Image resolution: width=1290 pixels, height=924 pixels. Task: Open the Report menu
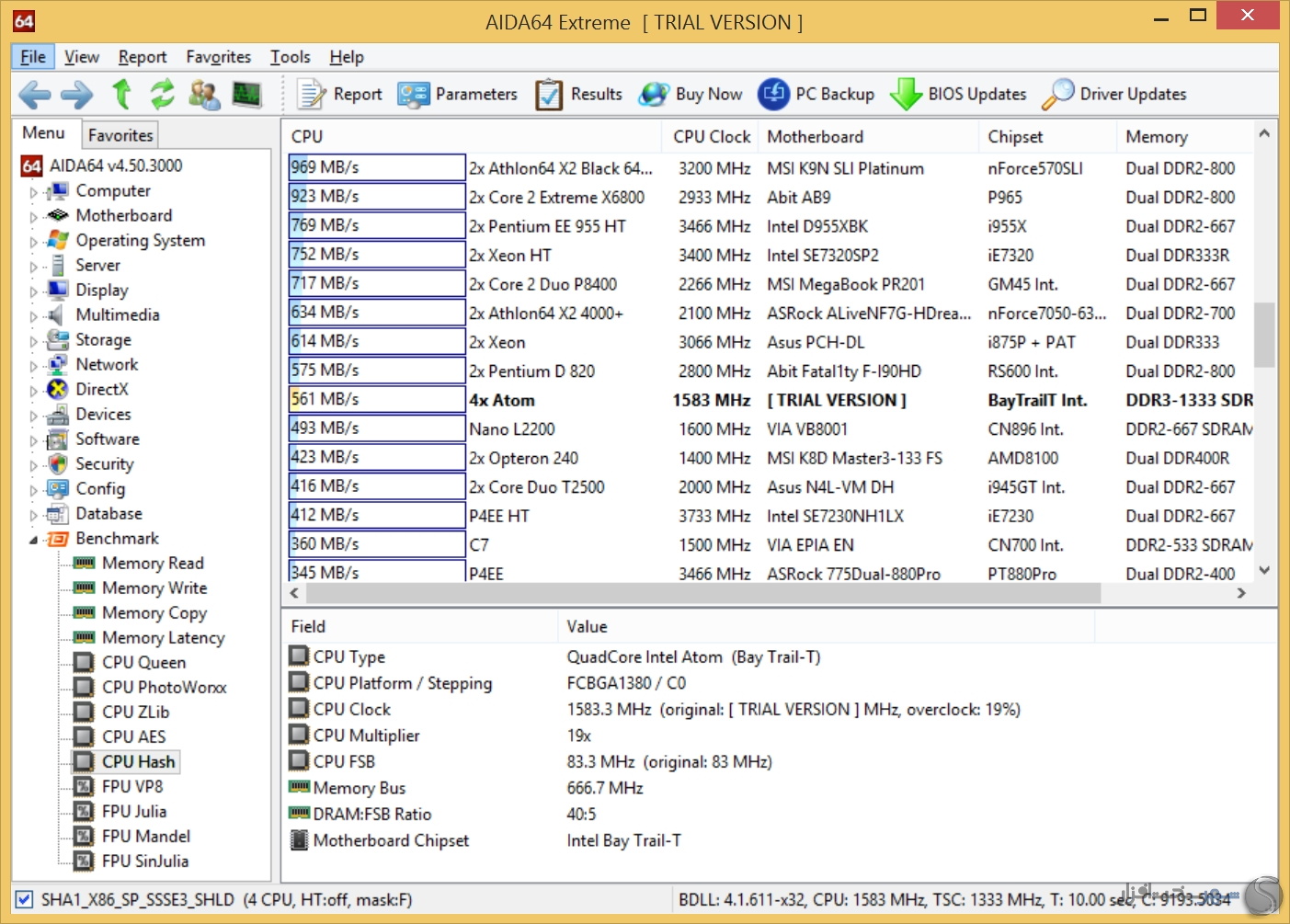143,57
